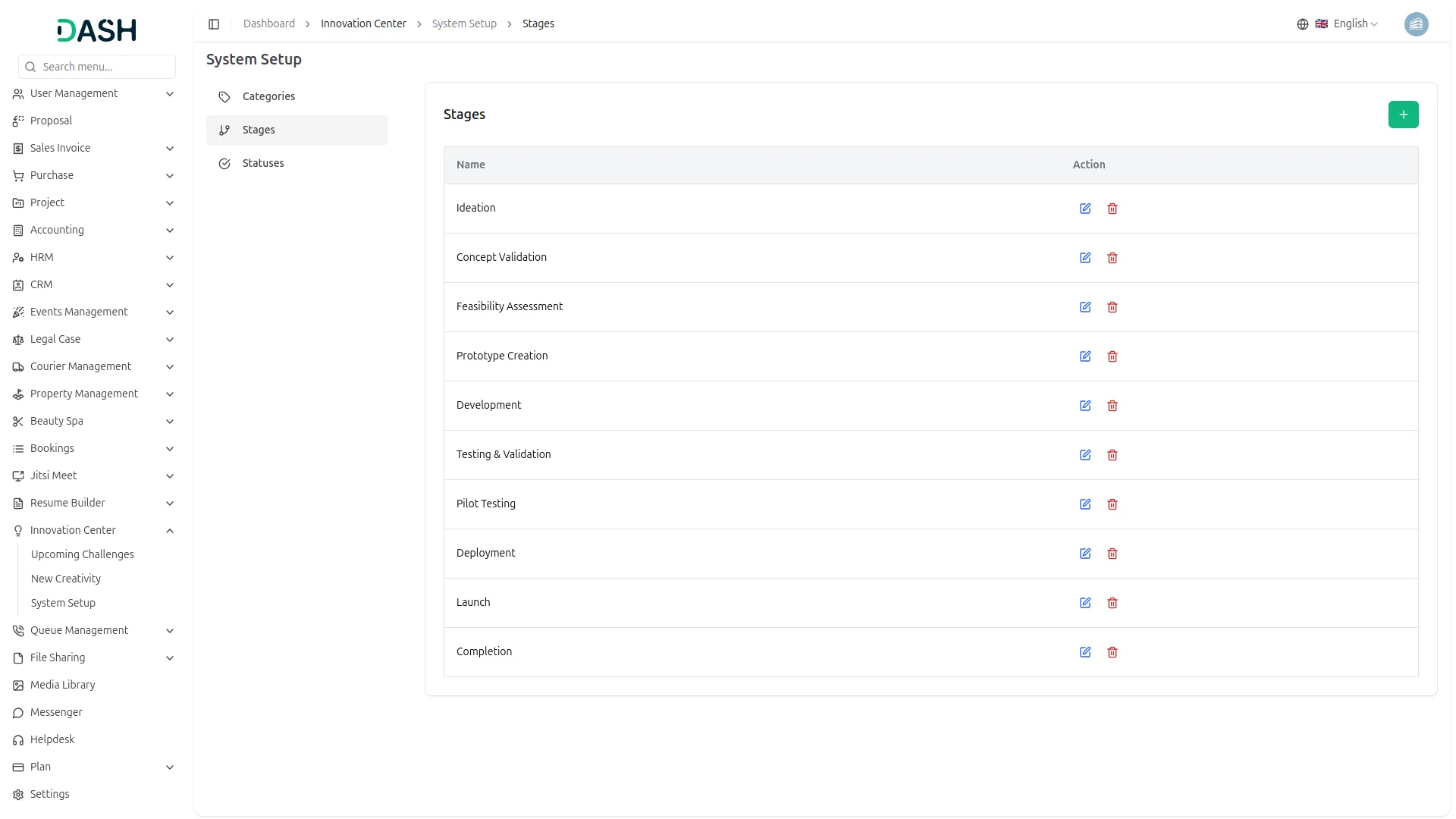Viewport: 1456px width, 819px height.
Task: Delete the Concept Validation stage
Action: click(x=1112, y=258)
